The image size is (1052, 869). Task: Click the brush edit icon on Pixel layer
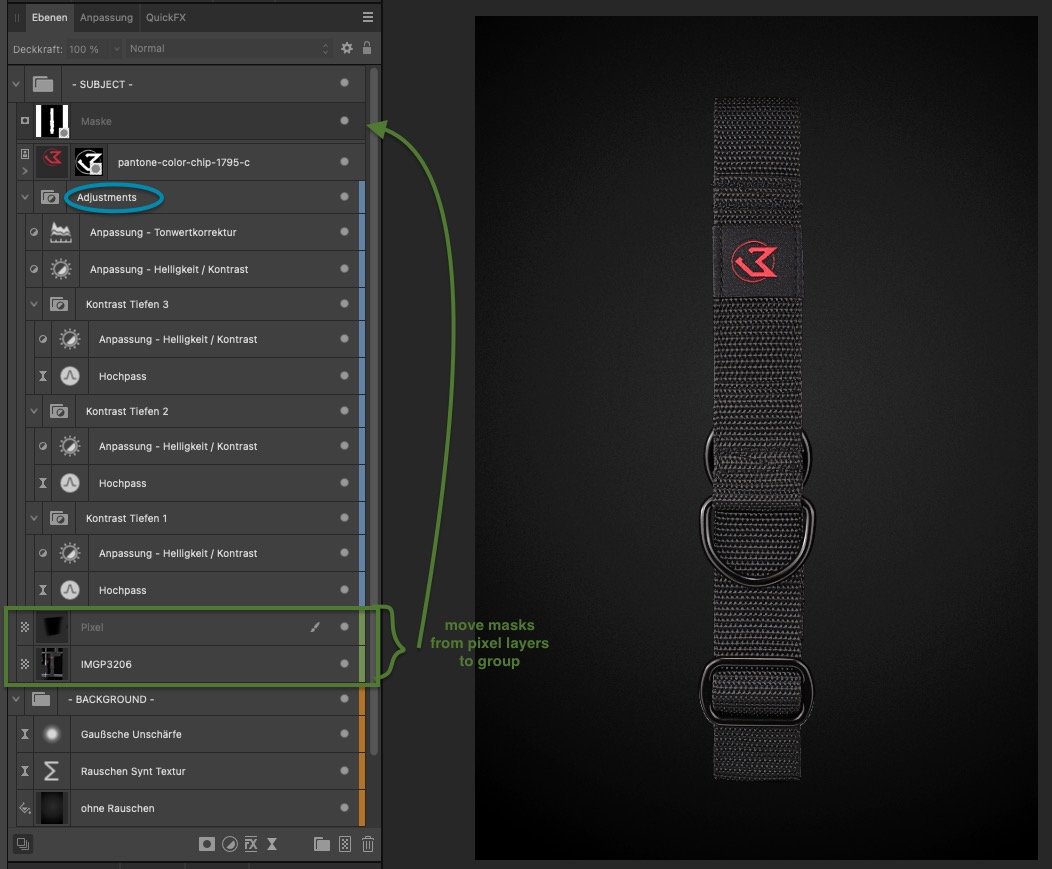pos(315,627)
